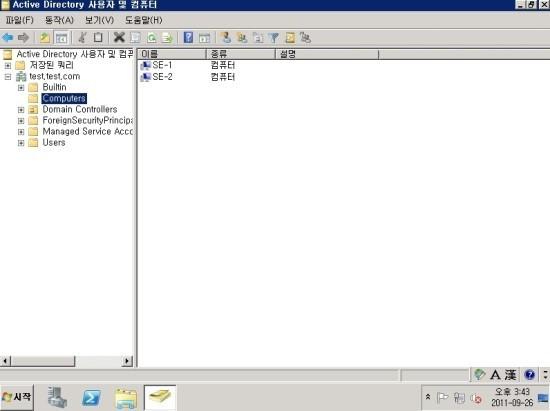Expand the 저장된 쿼리 node

[8, 66]
